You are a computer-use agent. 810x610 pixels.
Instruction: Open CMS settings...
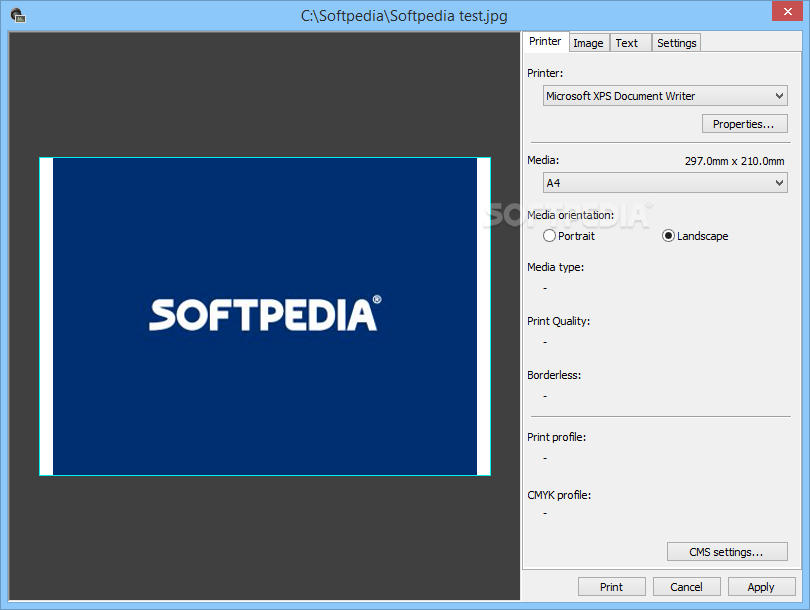pyautogui.click(x=727, y=552)
